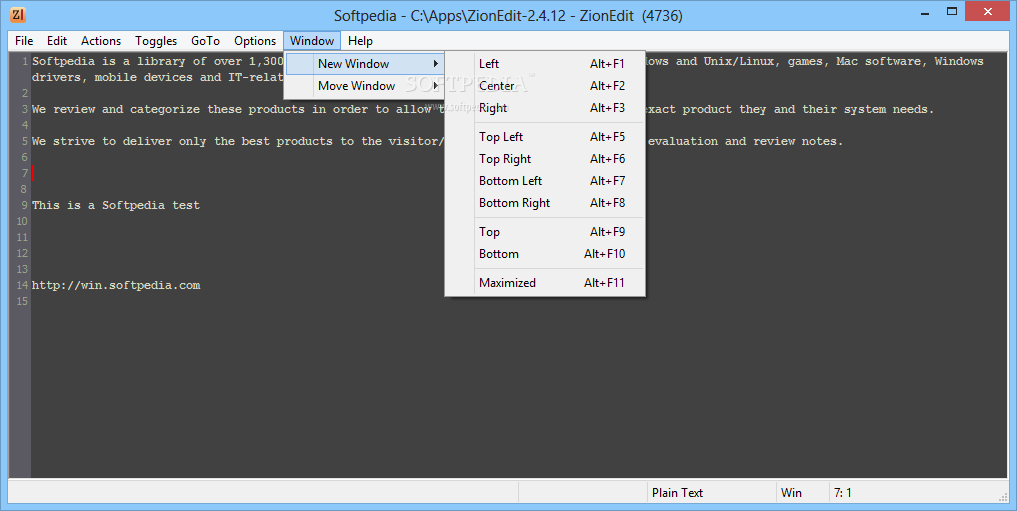Click the Win line-ending status field
This screenshot has width=1017, height=511.
[x=802, y=493]
